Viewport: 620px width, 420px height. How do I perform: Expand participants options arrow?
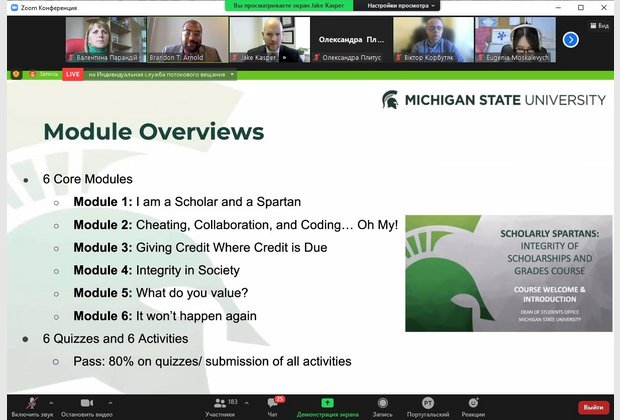tap(247, 403)
